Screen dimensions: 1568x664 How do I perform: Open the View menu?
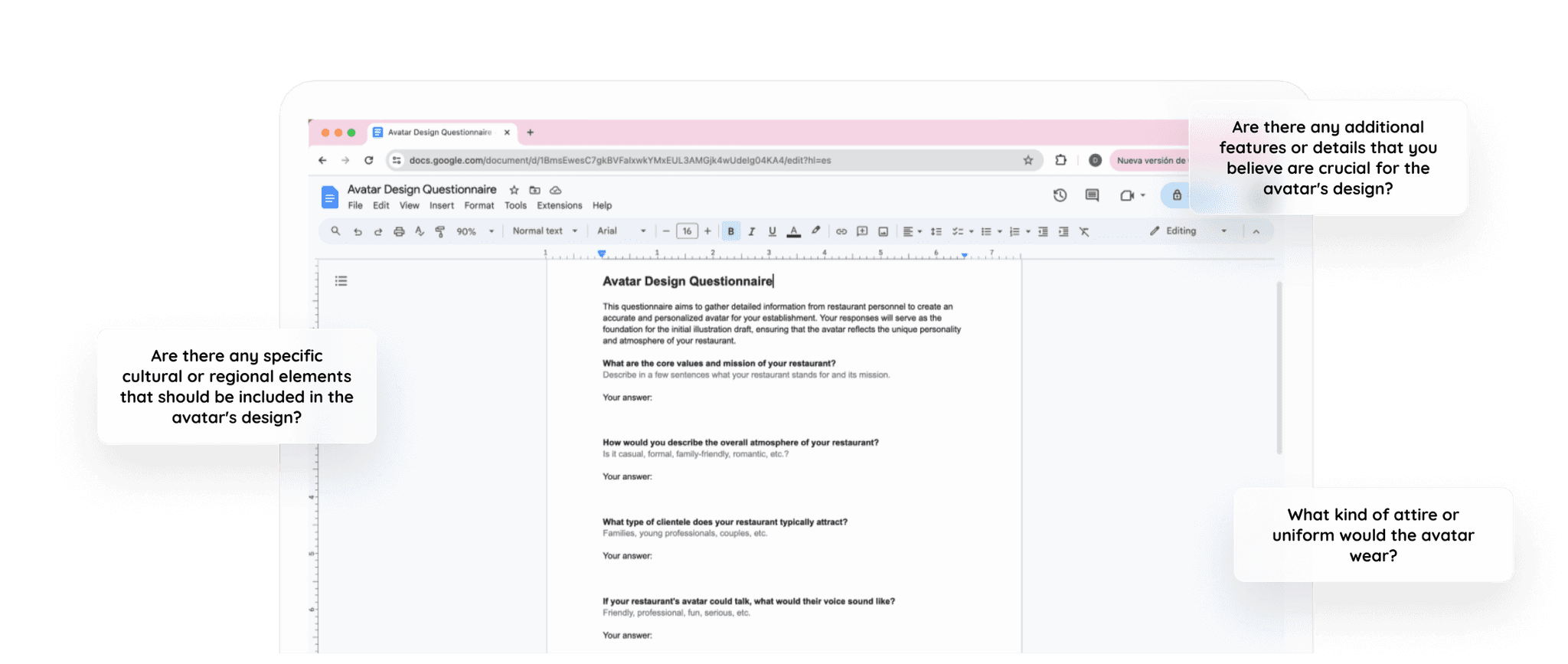[410, 205]
